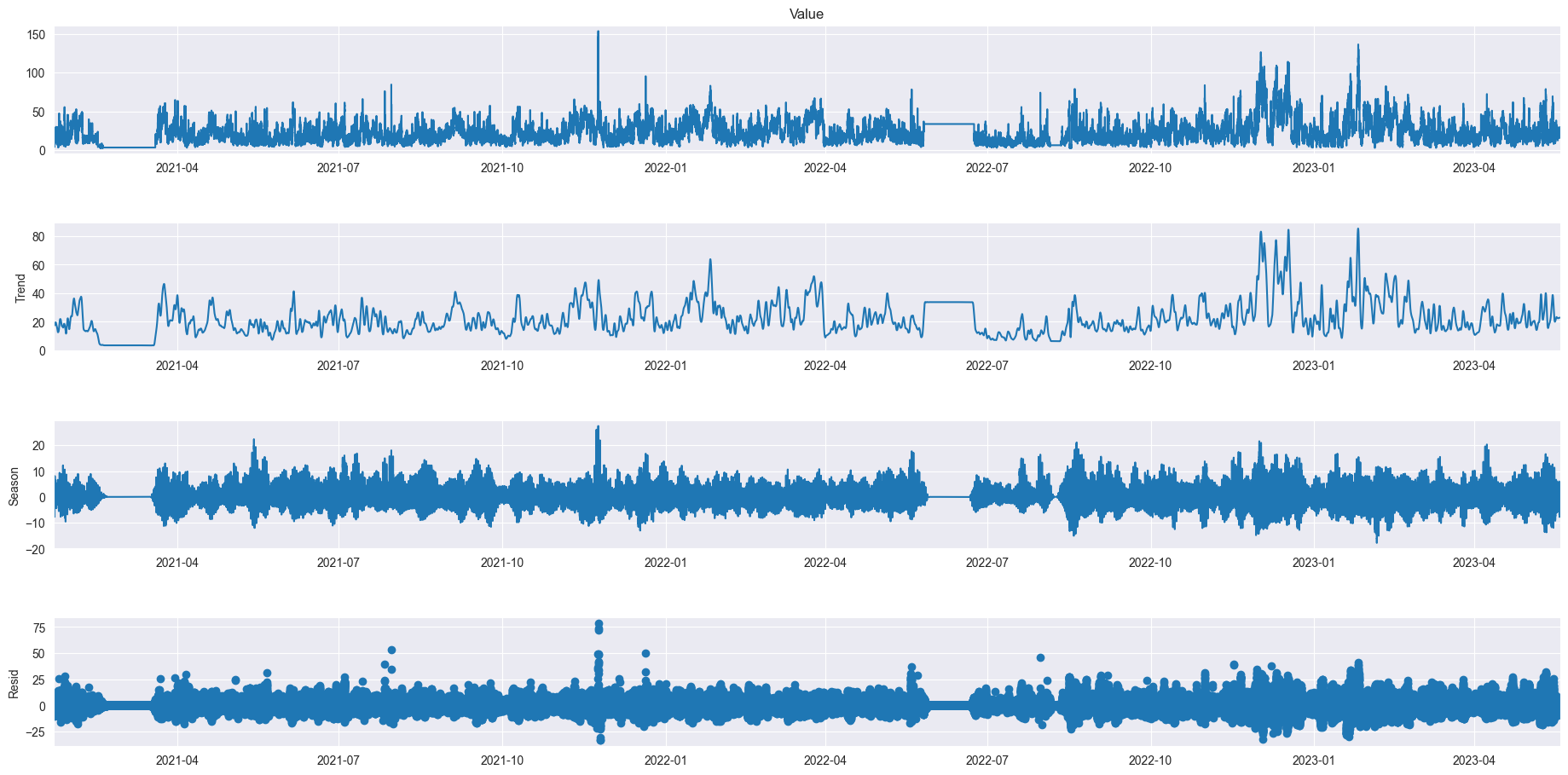Click the tall spike peak in Value plot
Screen dimensions: 1568x775
pyautogui.click(x=598, y=32)
